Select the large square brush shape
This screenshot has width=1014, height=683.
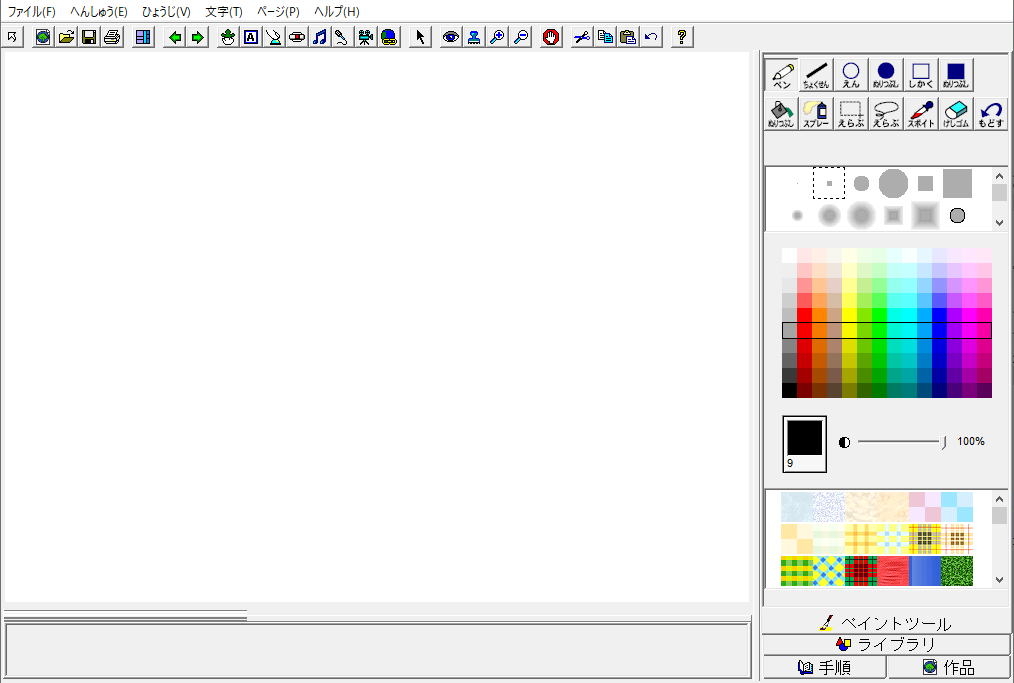tap(957, 183)
